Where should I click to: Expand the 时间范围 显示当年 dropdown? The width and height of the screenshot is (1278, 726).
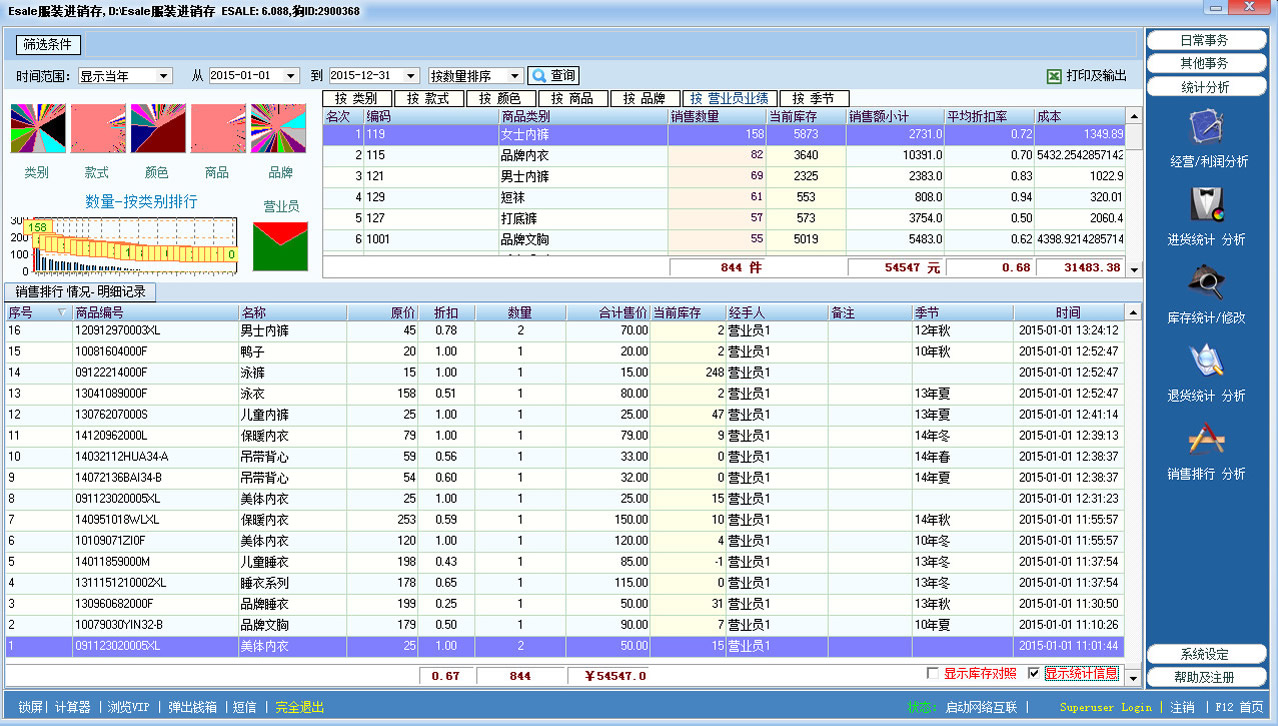coord(164,76)
